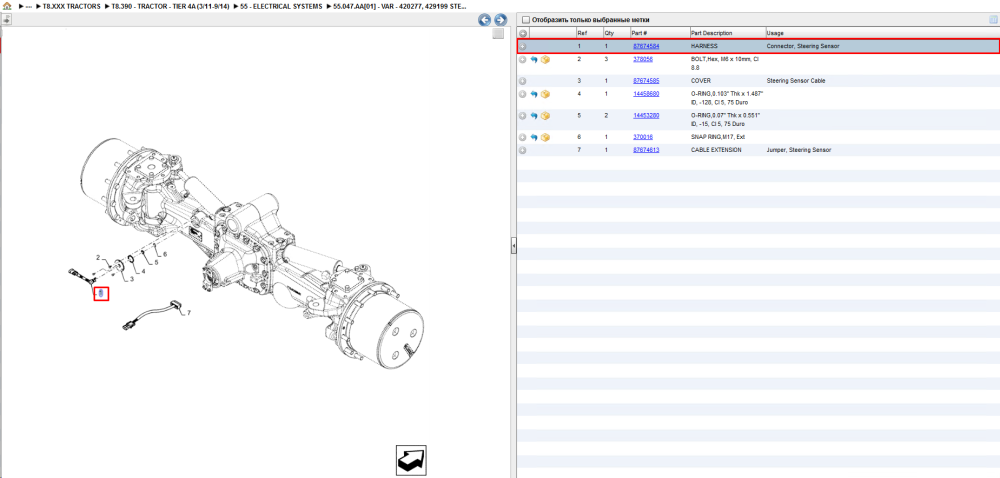
Task: Click the plus icon in the table header
Action: pos(522,33)
